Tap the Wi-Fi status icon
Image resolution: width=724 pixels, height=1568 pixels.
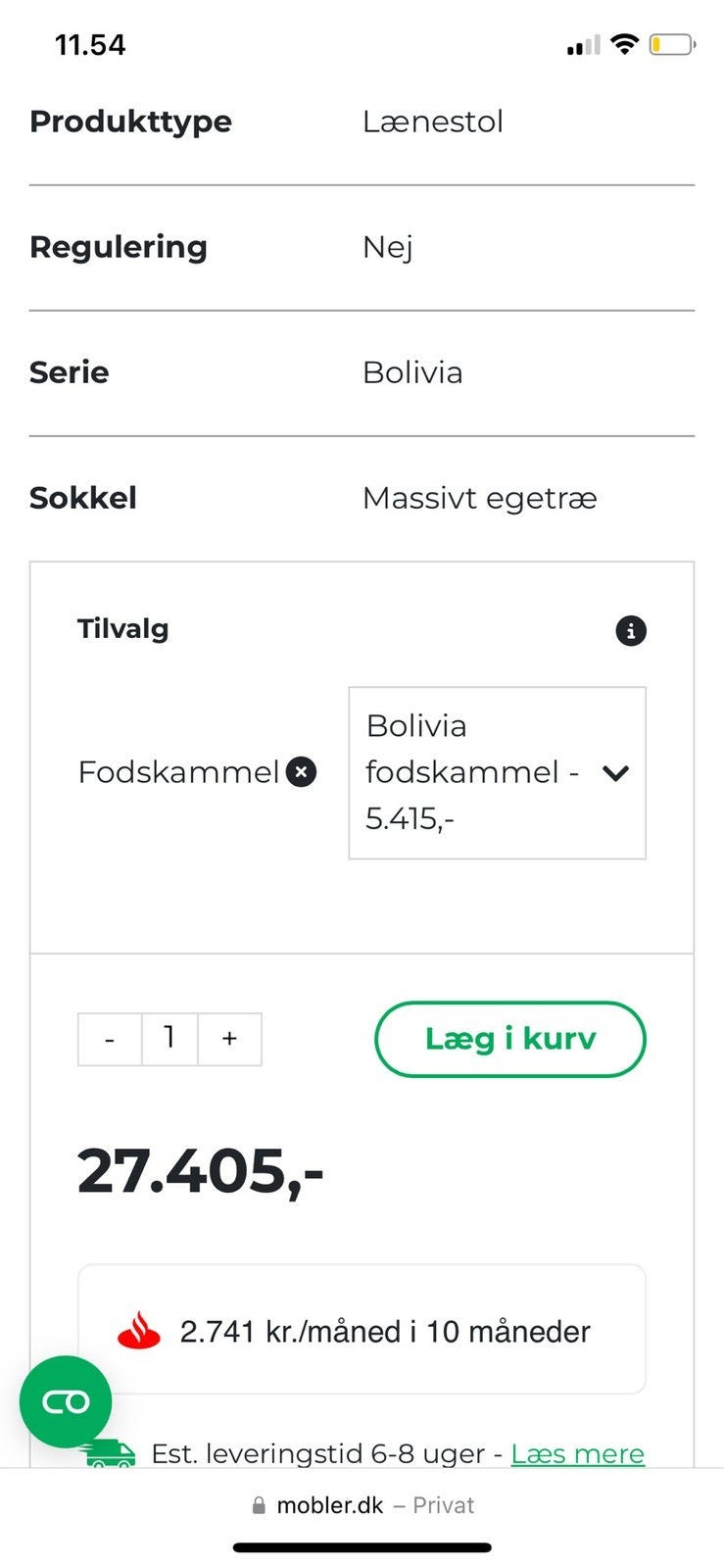pyautogui.click(x=624, y=44)
